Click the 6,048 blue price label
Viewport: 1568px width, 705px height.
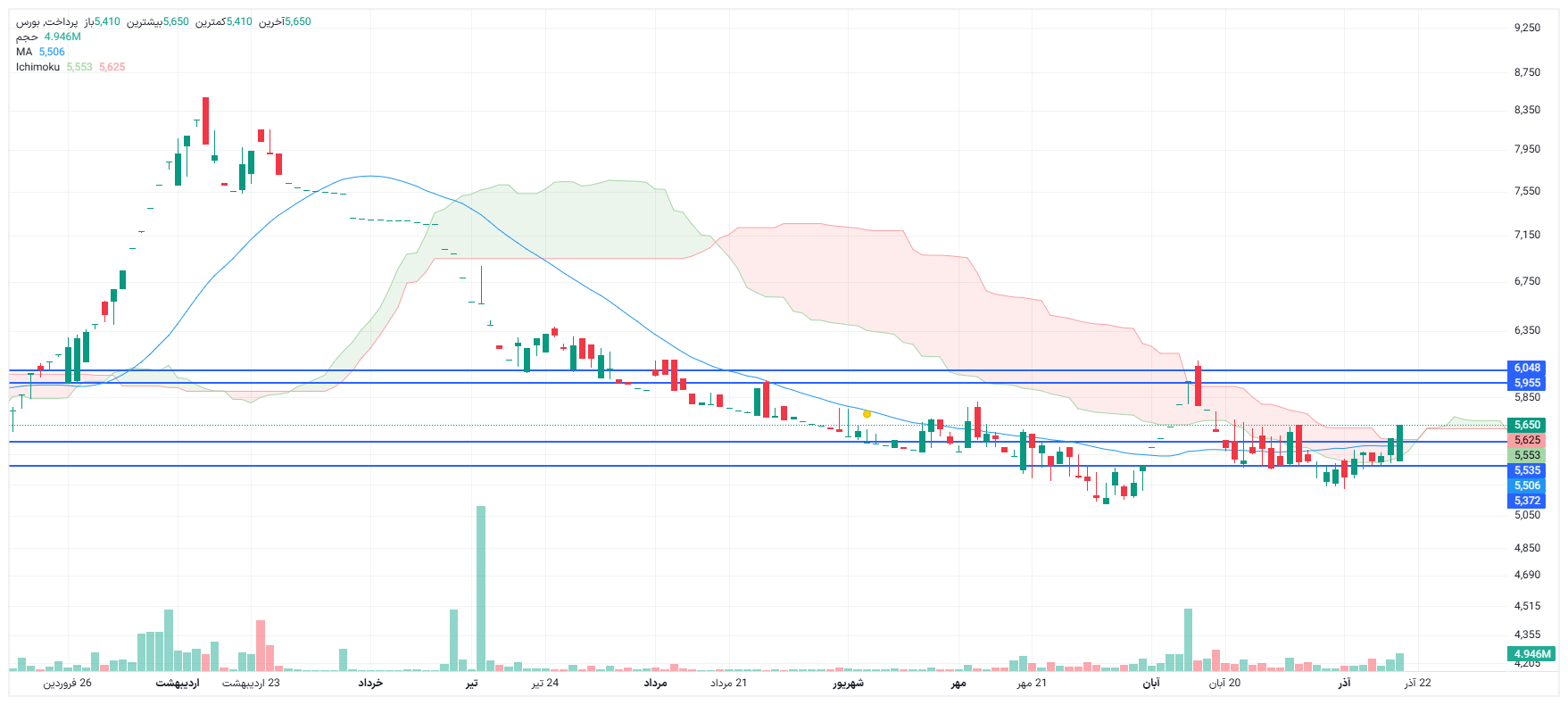tap(1527, 368)
